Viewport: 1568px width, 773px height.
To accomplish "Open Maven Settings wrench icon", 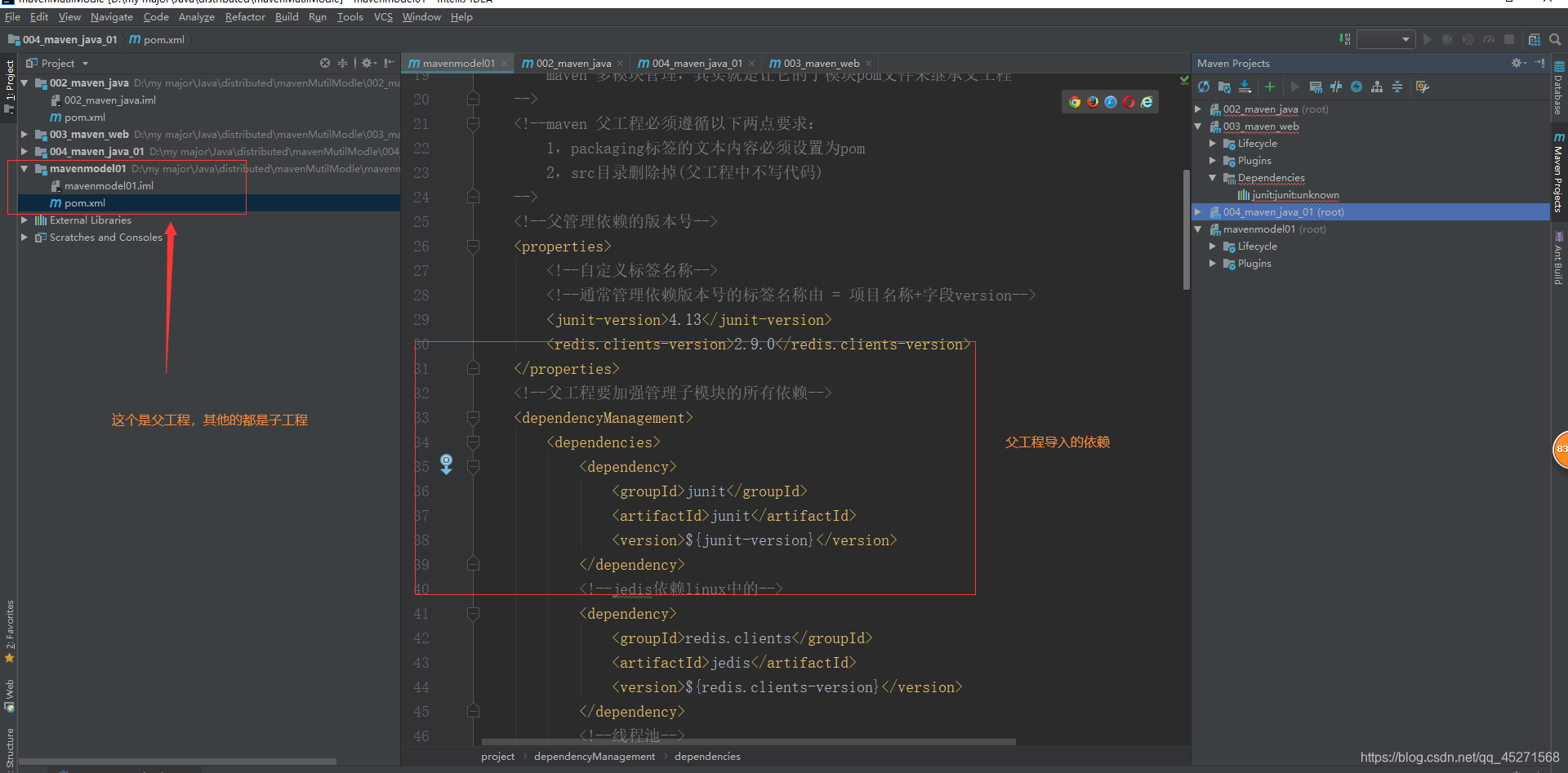I will 1423,87.
